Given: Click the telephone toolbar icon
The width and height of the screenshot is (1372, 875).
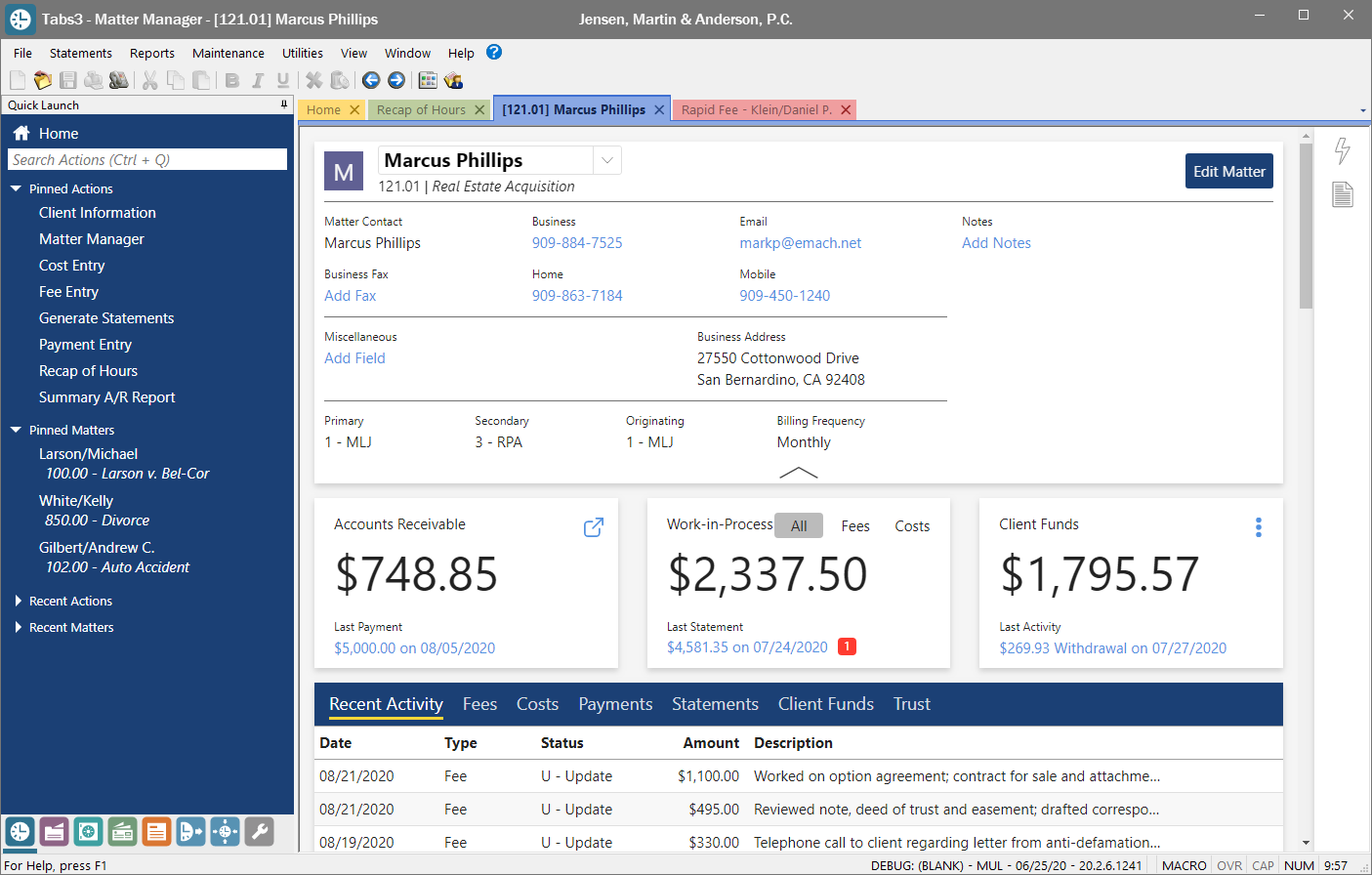Looking at the screenshot, I should [119, 80].
